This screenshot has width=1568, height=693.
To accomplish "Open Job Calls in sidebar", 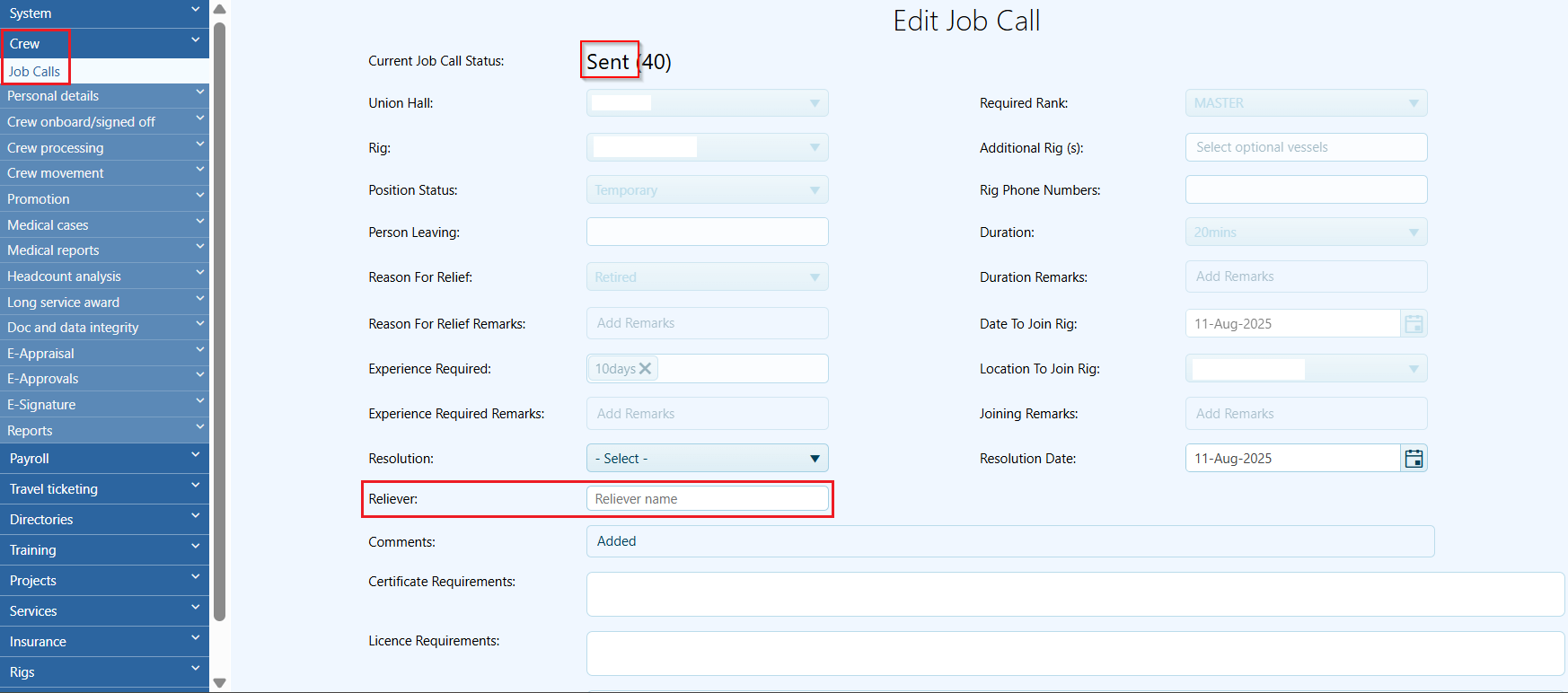I will pyautogui.click(x=34, y=72).
